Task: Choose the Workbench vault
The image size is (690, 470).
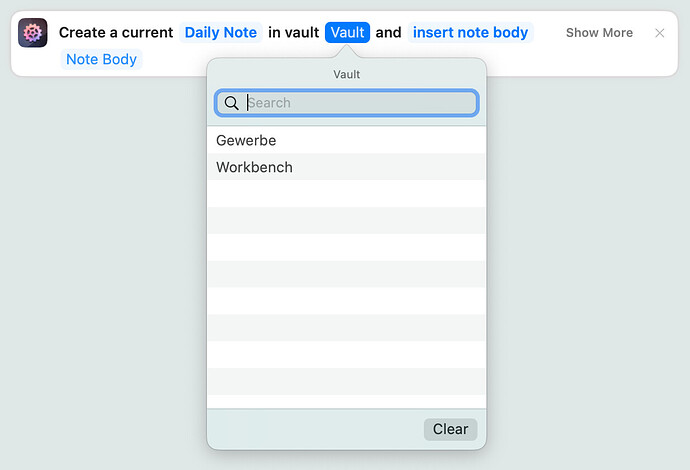Action: (254, 168)
